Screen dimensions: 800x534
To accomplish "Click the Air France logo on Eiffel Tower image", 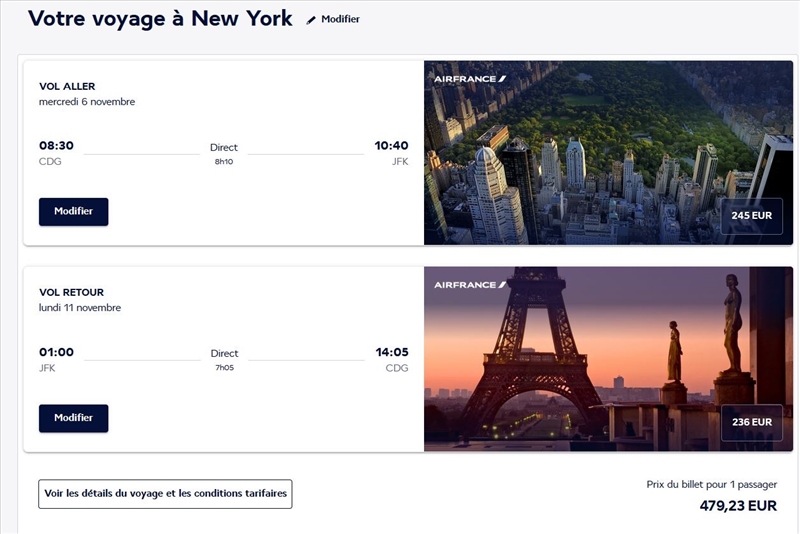I will coord(471,285).
